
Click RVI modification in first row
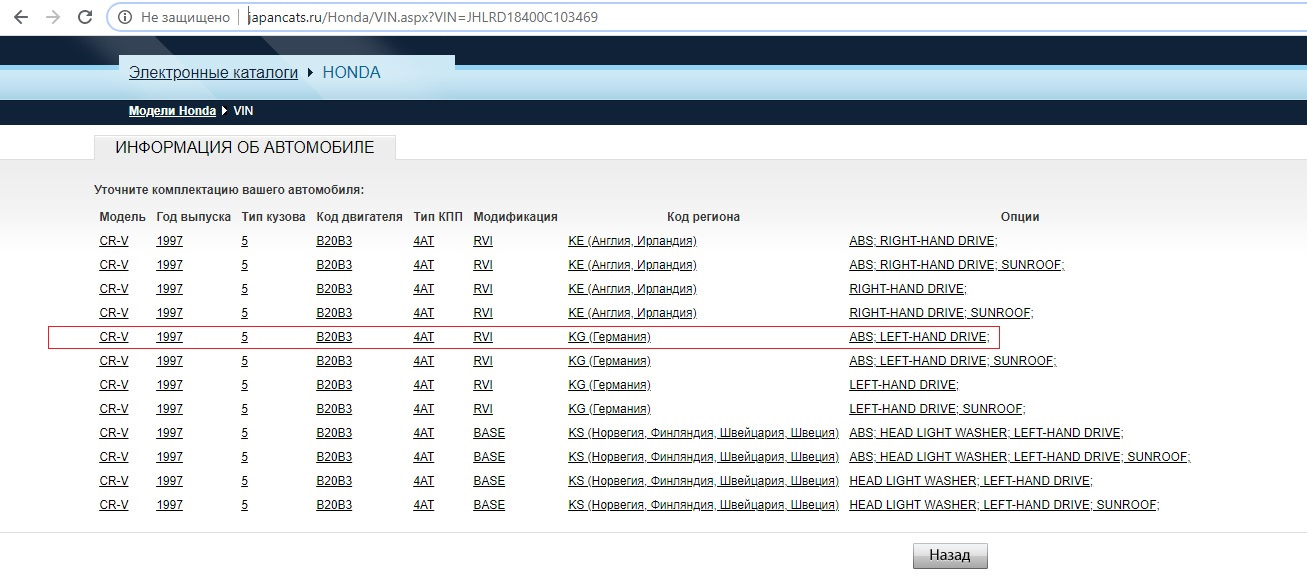[483, 241]
